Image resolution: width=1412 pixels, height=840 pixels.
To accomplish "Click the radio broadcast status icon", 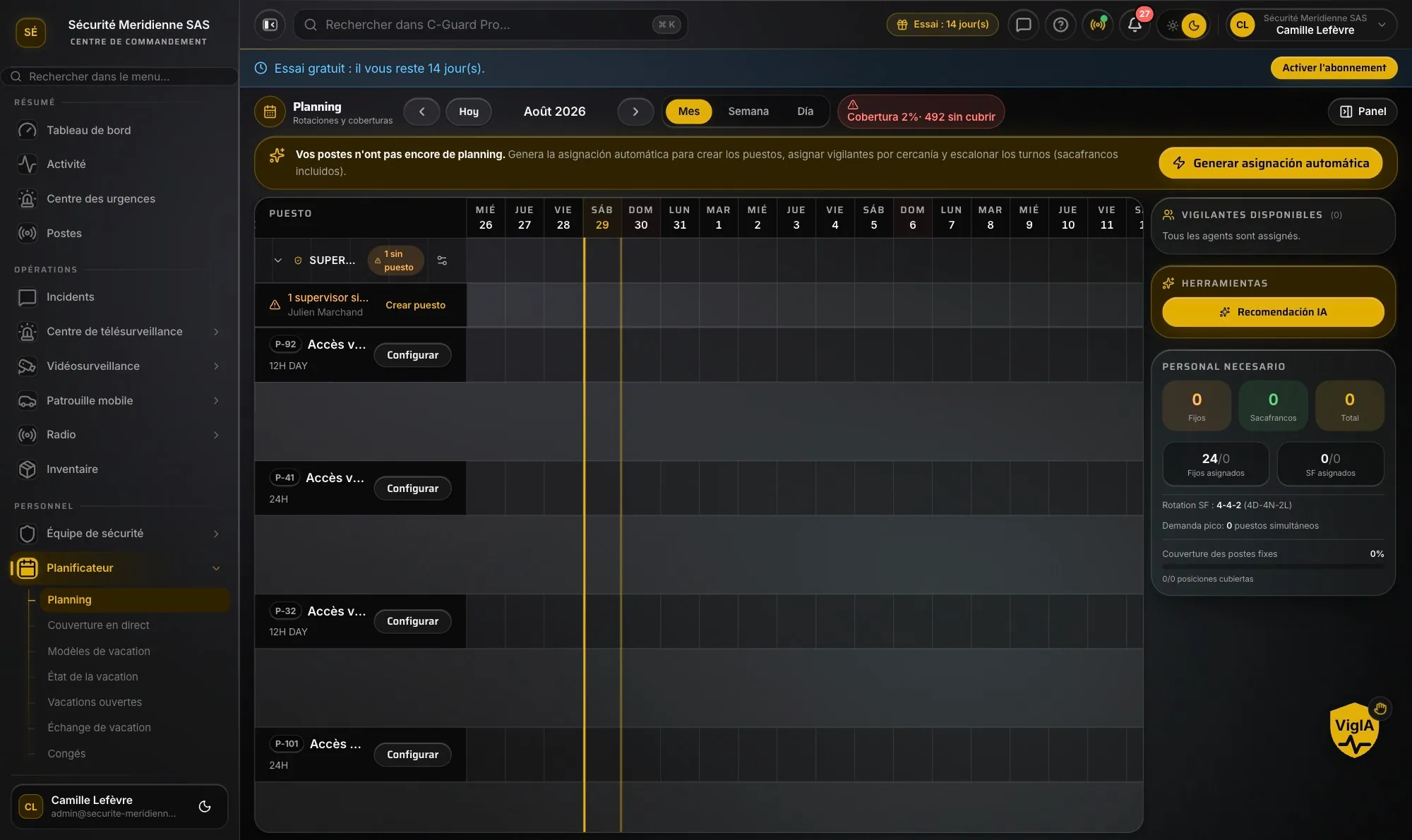I will 1097,25.
